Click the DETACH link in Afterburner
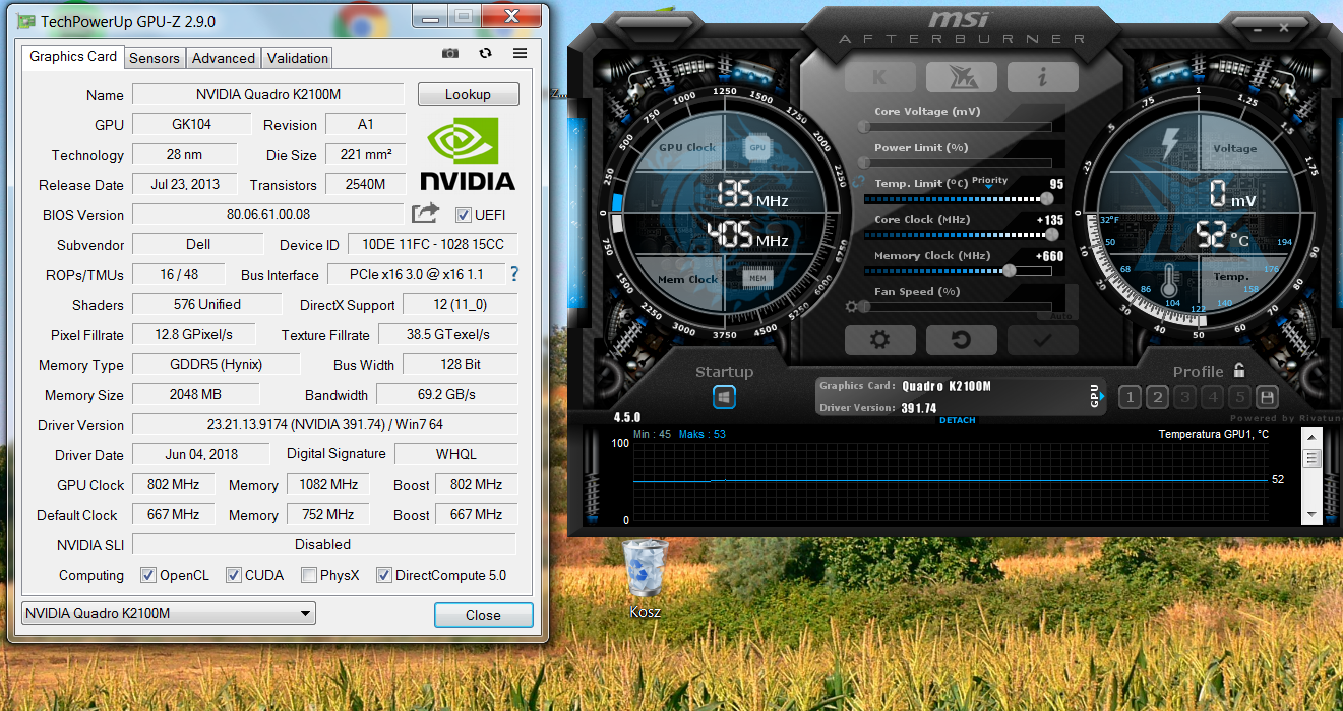1343x711 pixels. point(957,420)
